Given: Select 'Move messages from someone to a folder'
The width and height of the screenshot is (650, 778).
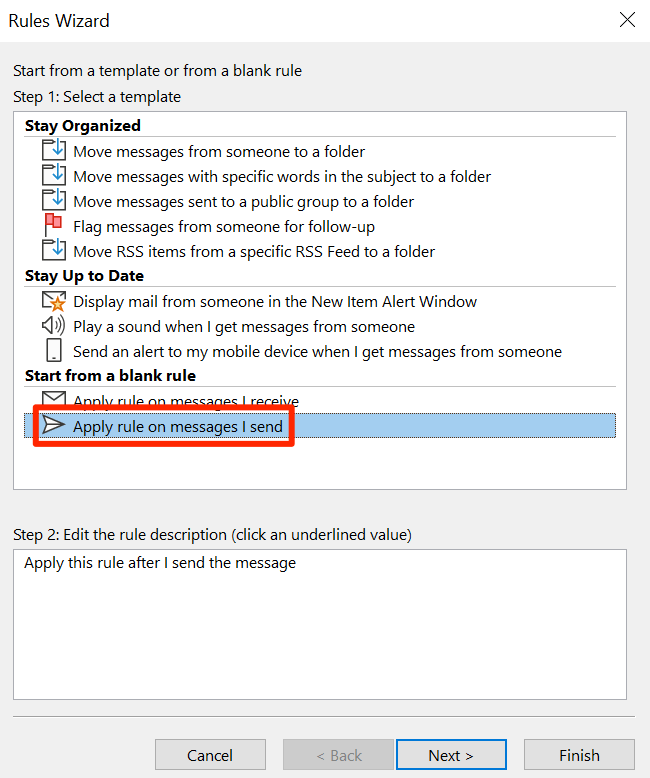Looking at the screenshot, I should coord(219,151).
